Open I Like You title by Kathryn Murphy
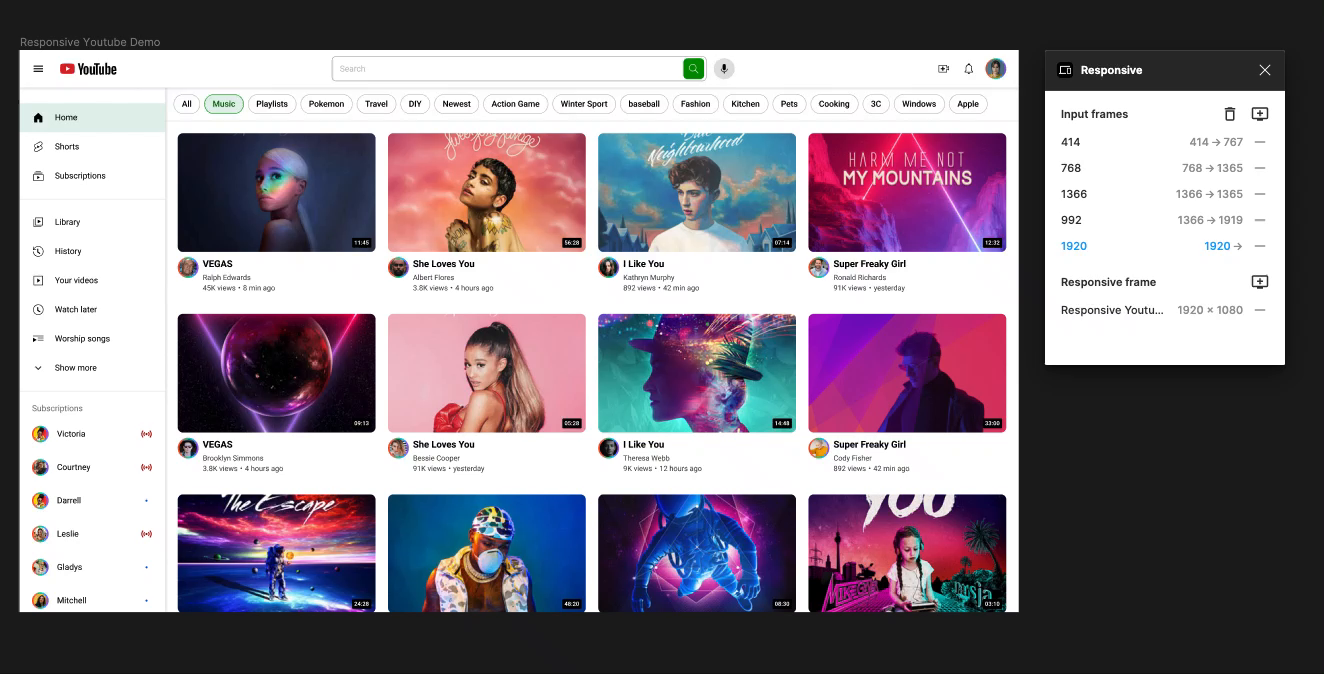Screen dimensions: 1324x674 coord(644,264)
